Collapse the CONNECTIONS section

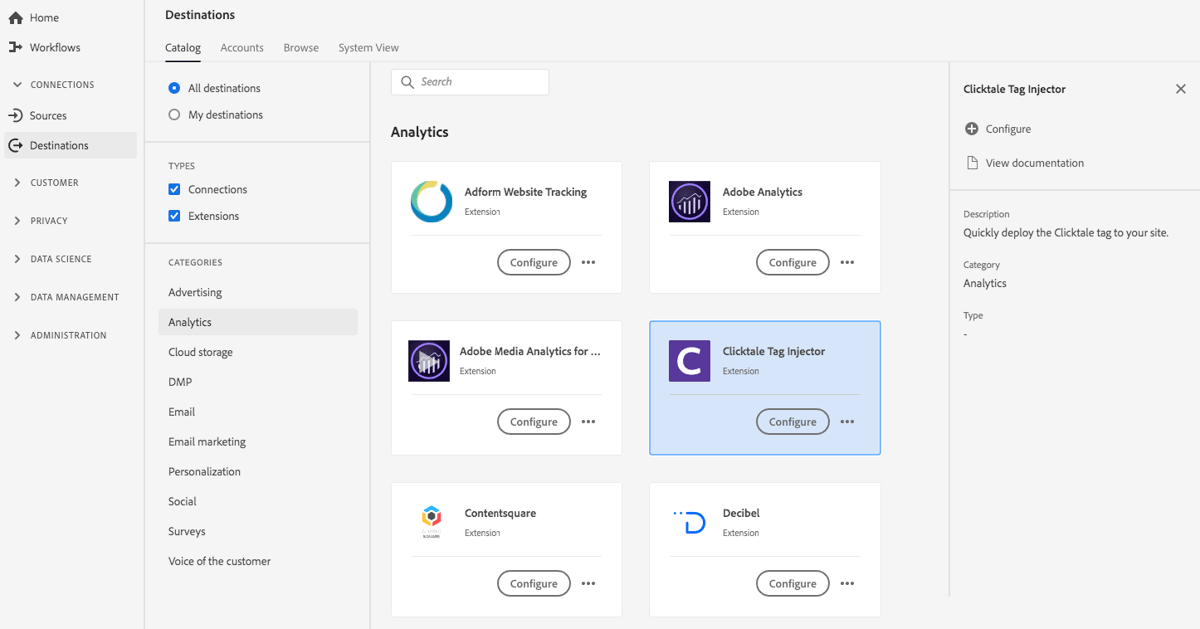coord(16,84)
